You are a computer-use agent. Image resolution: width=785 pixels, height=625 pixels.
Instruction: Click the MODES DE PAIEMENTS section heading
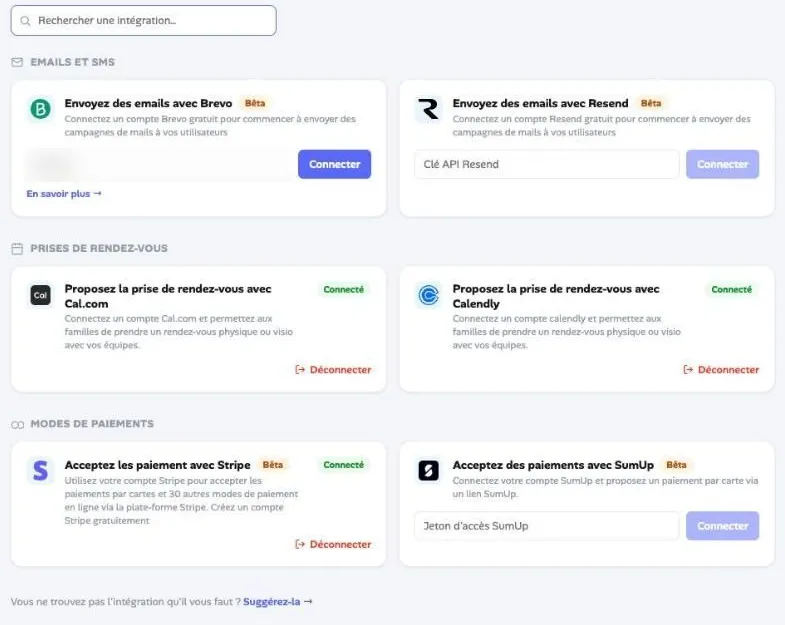tap(92, 424)
